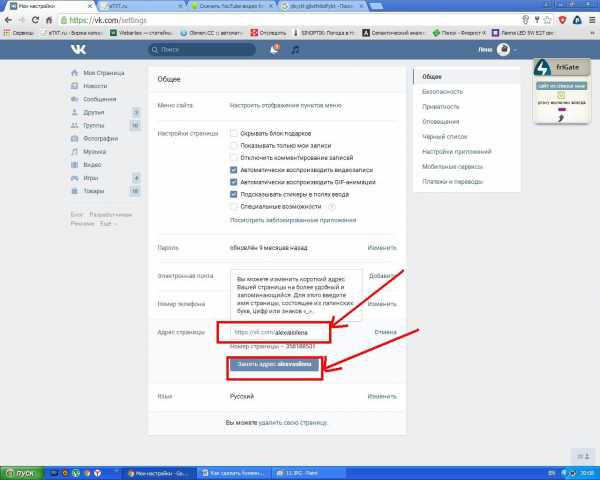Open the Оповещения settings tab

coord(440,121)
